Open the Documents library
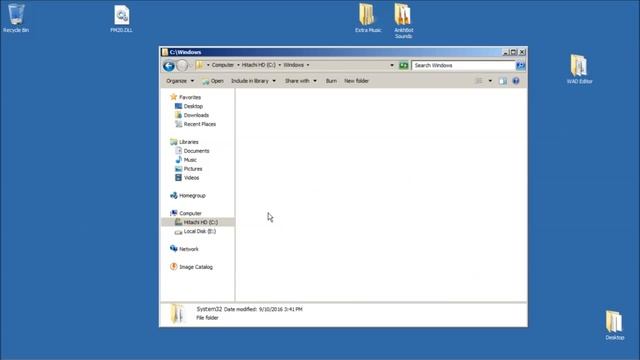 (196, 151)
